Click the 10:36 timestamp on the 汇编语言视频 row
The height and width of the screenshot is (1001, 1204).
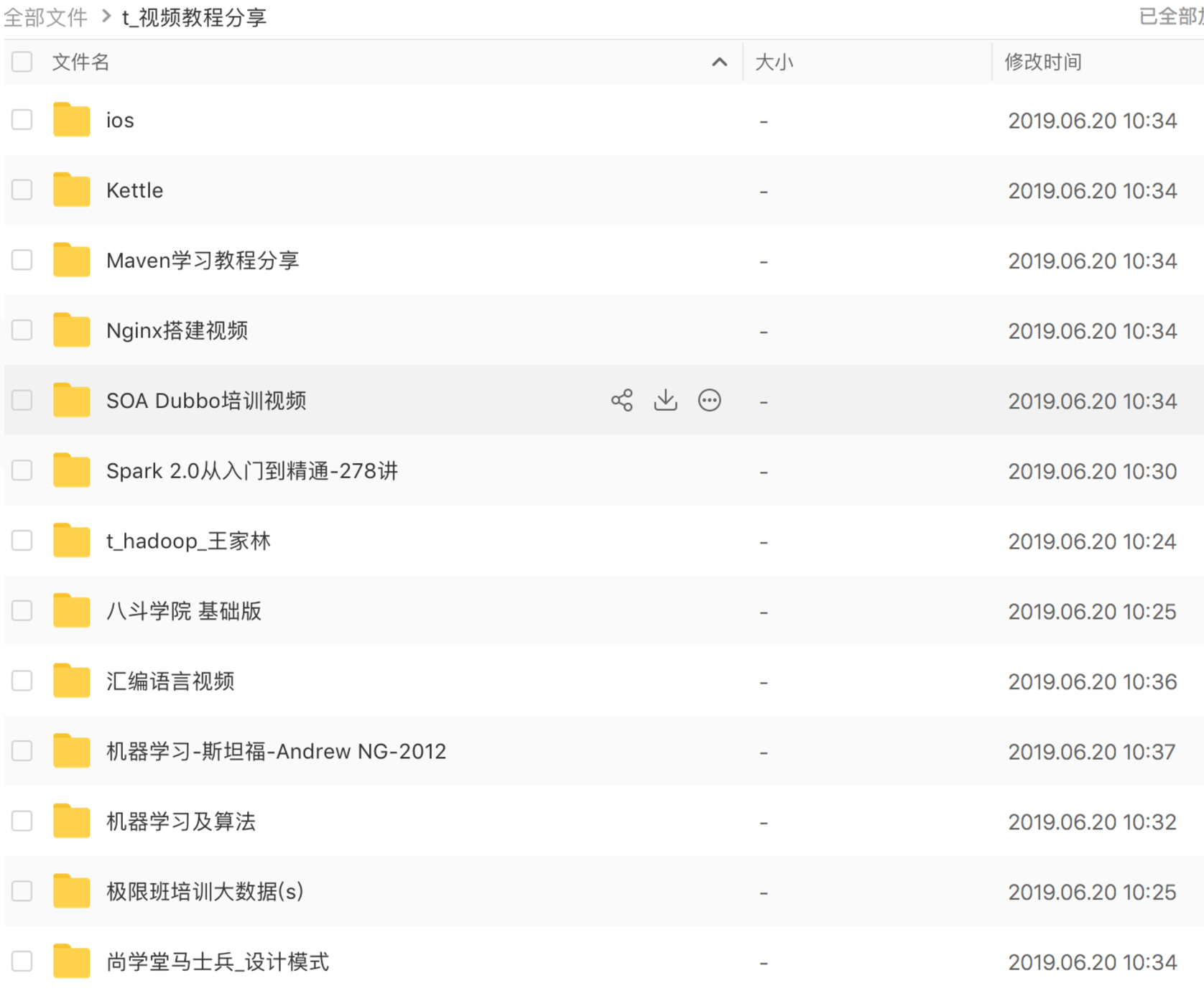(x=1092, y=681)
